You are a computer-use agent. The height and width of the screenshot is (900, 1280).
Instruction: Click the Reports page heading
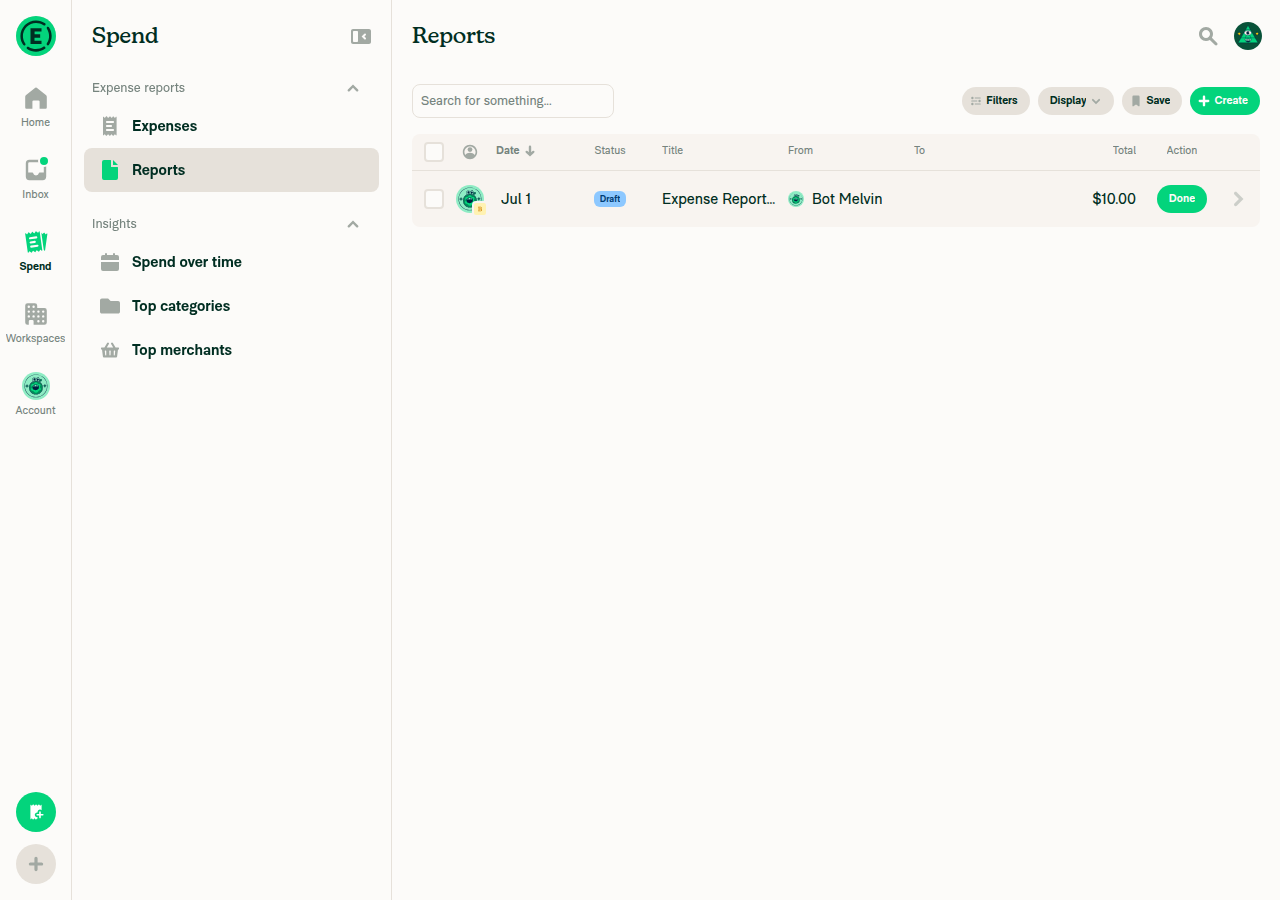click(454, 36)
